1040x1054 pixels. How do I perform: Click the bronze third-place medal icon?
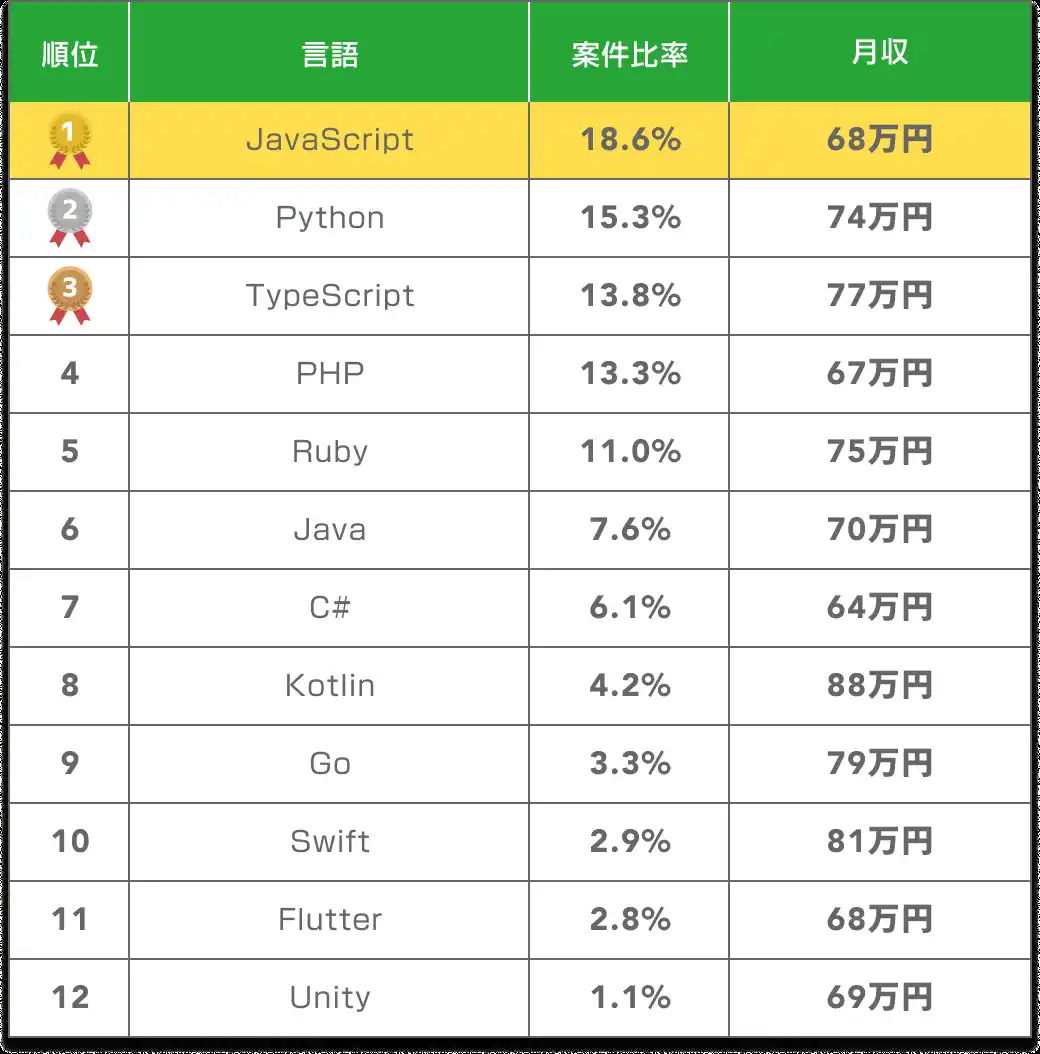pyautogui.click(x=70, y=296)
